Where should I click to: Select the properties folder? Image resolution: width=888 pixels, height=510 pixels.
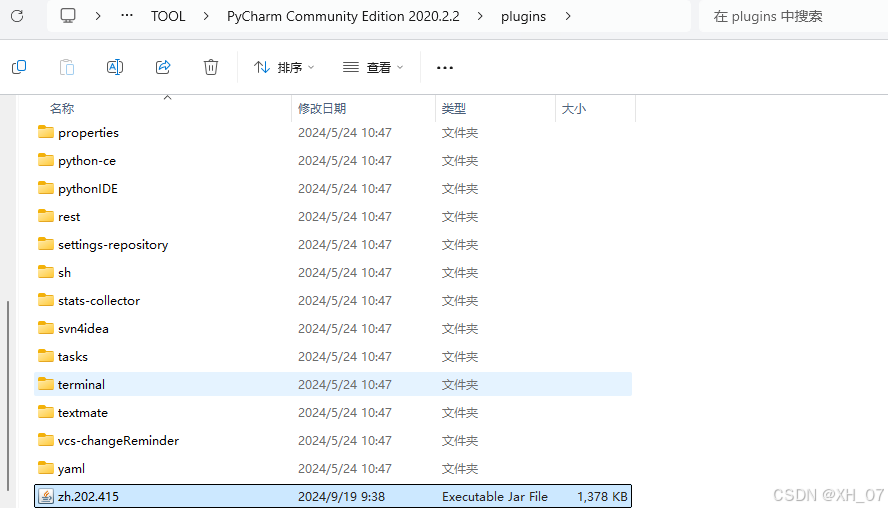click(x=333, y=132)
